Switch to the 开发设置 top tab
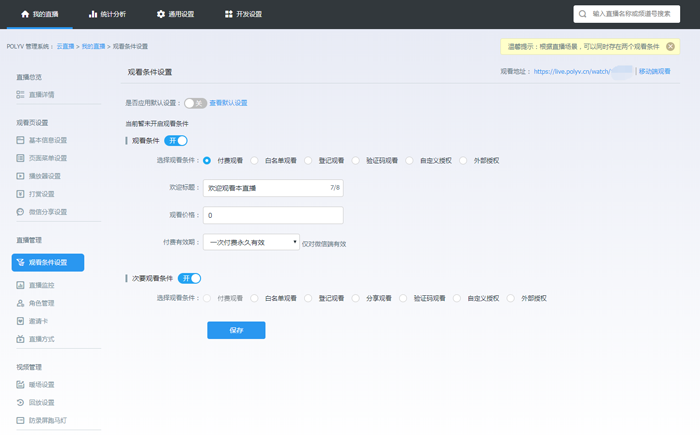Image resolution: width=700 pixels, height=435 pixels. tap(242, 14)
